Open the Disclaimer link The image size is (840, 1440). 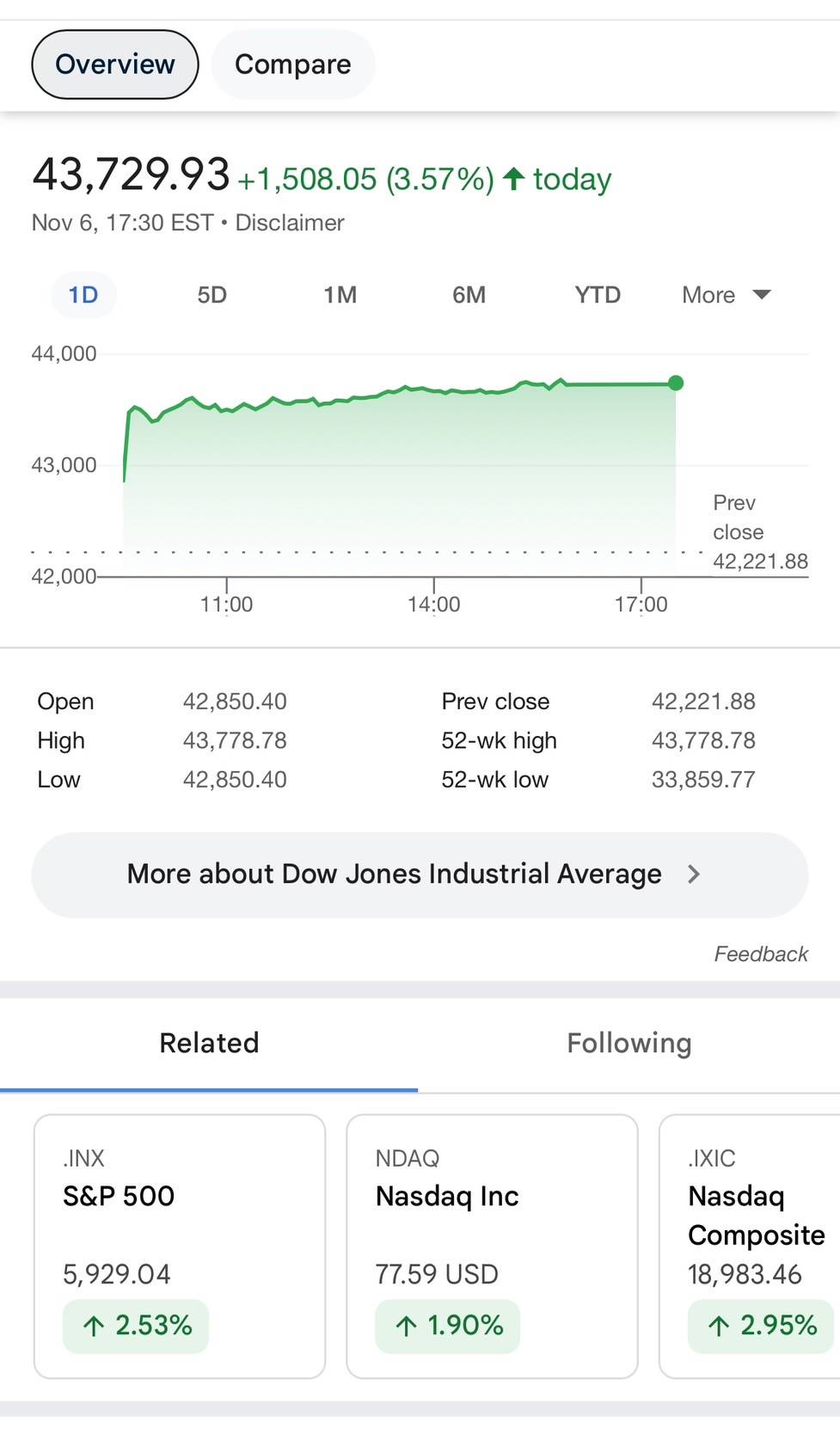[x=290, y=223]
